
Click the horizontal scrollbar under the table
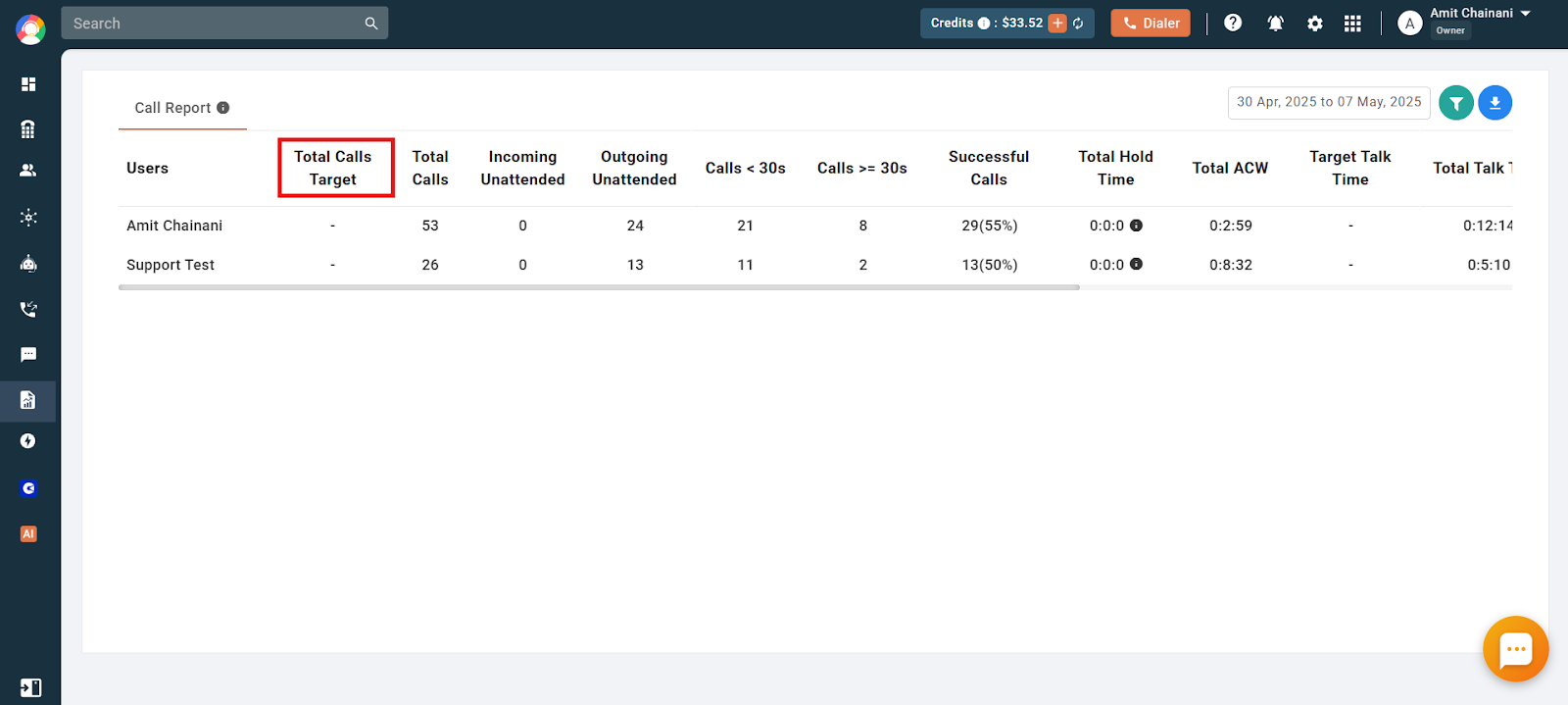pos(599,287)
